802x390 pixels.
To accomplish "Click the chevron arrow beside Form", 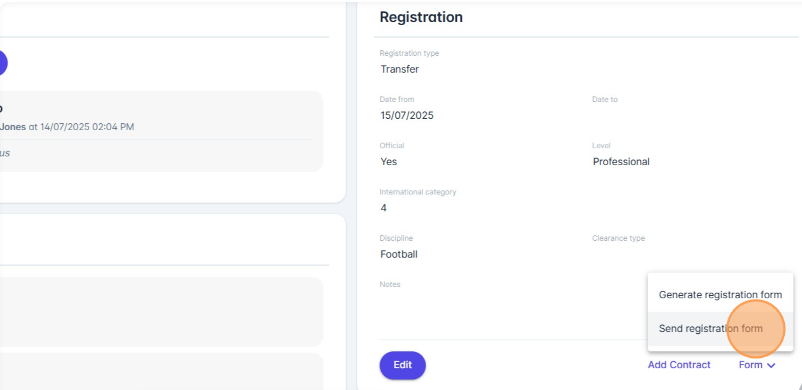I will click(771, 365).
